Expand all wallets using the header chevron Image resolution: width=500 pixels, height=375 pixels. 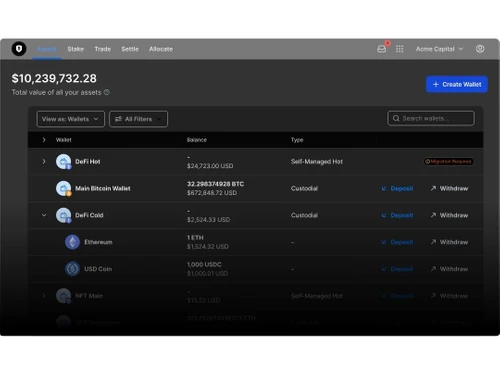click(x=44, y=140)
